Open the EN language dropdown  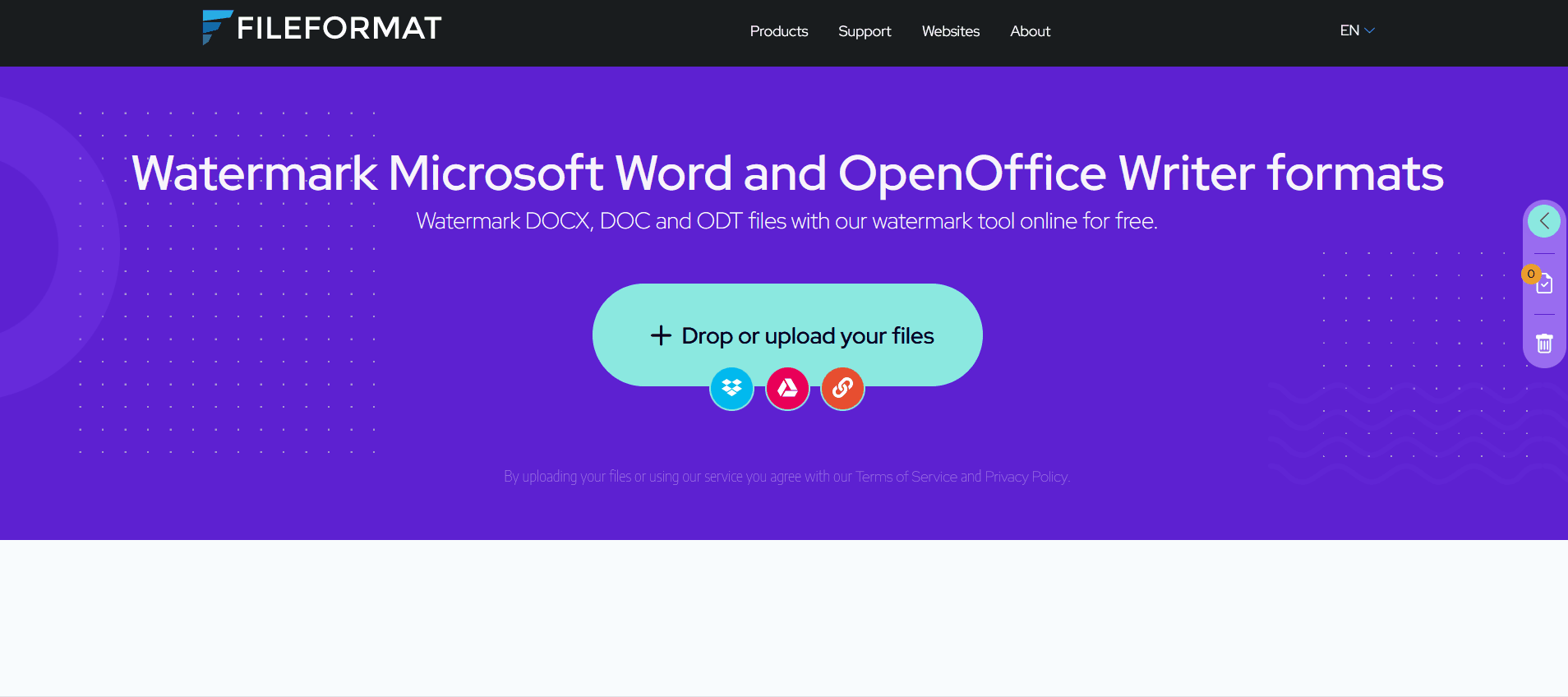tap(1349, 30)
